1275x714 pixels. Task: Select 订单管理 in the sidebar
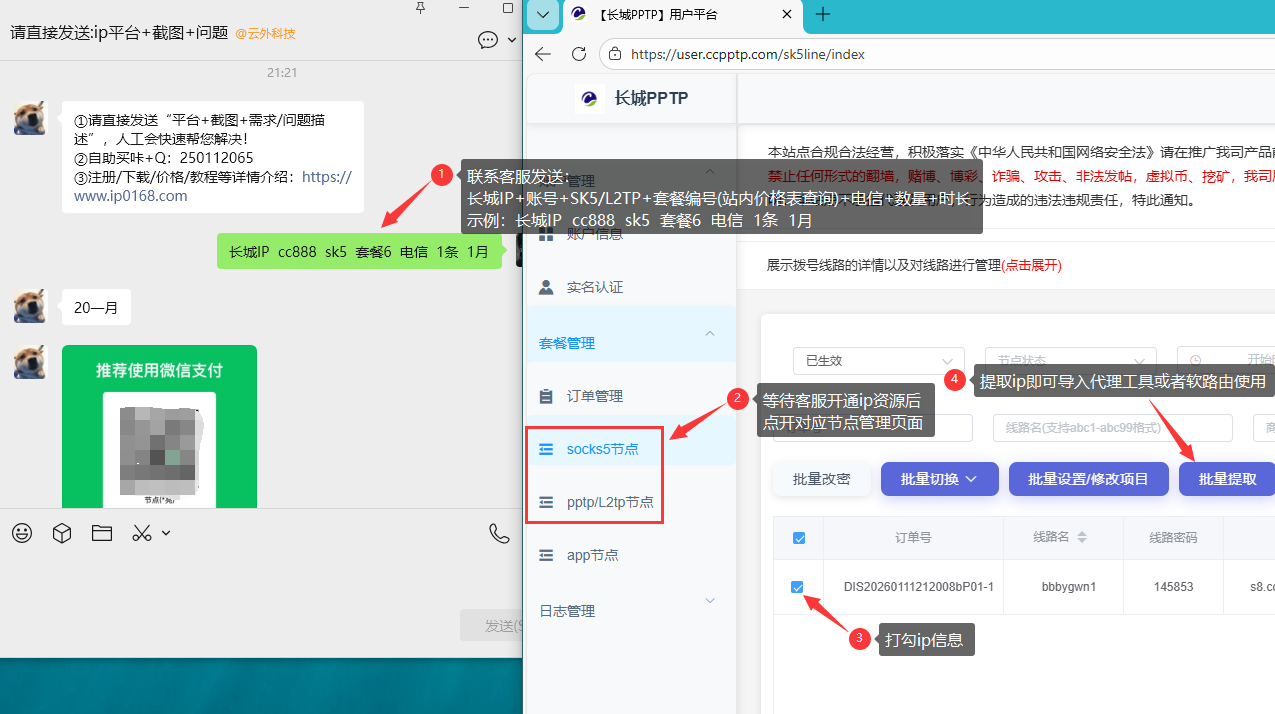point(594,396)
